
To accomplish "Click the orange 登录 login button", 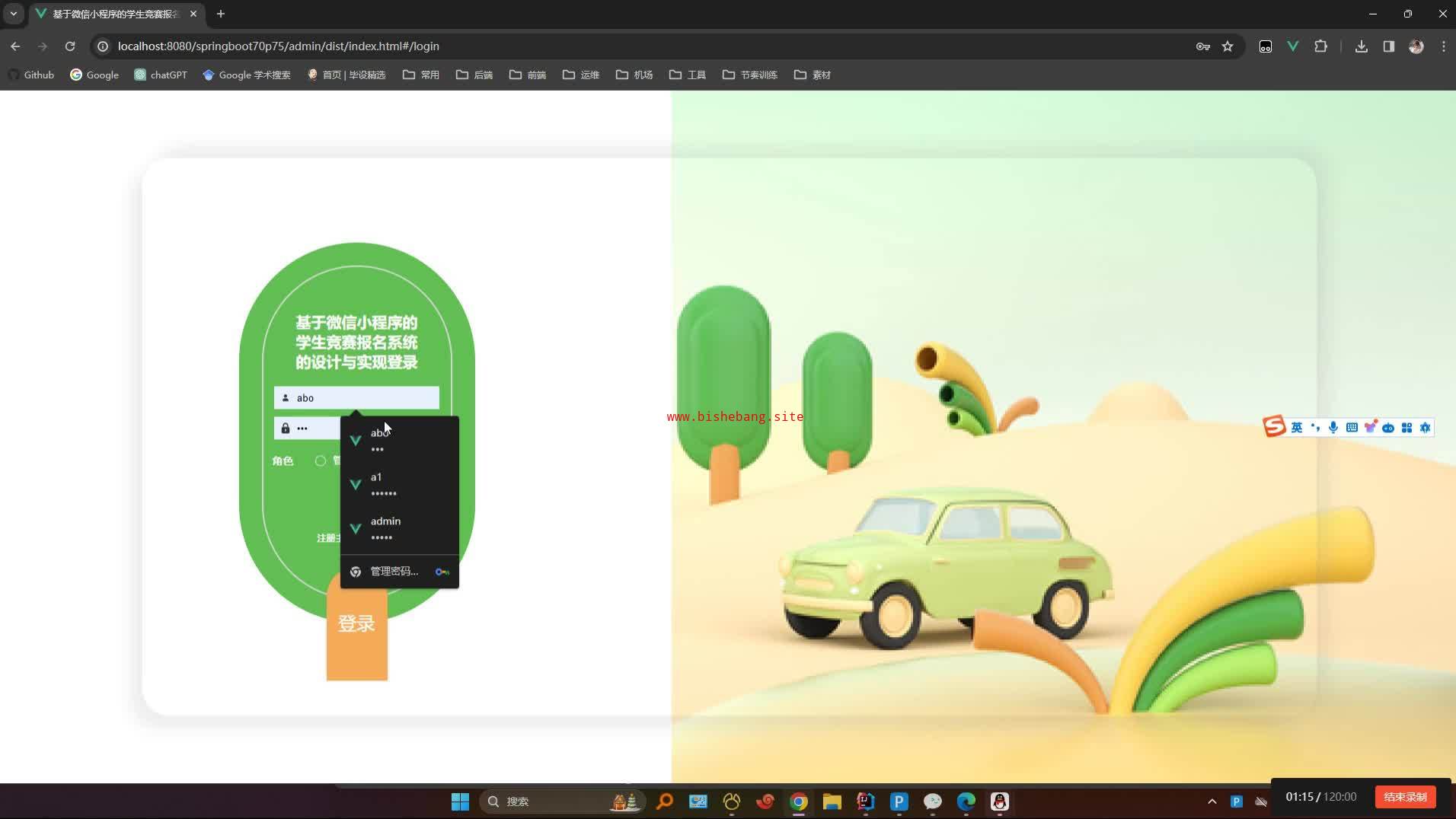I will (x=356, y=624).
